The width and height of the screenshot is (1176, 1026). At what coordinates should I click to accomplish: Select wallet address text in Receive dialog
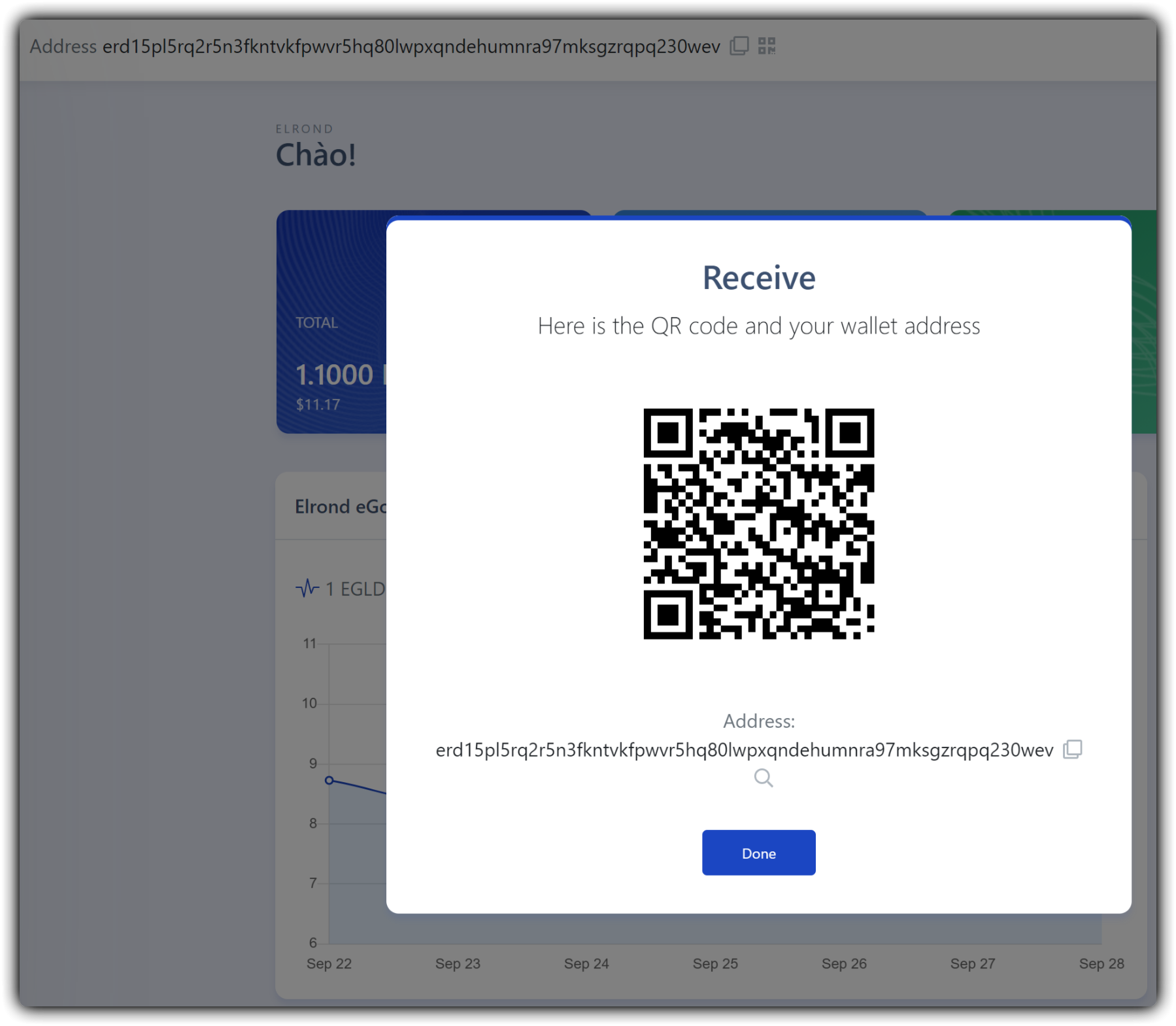pyautogui.click(x=745, y=750)
